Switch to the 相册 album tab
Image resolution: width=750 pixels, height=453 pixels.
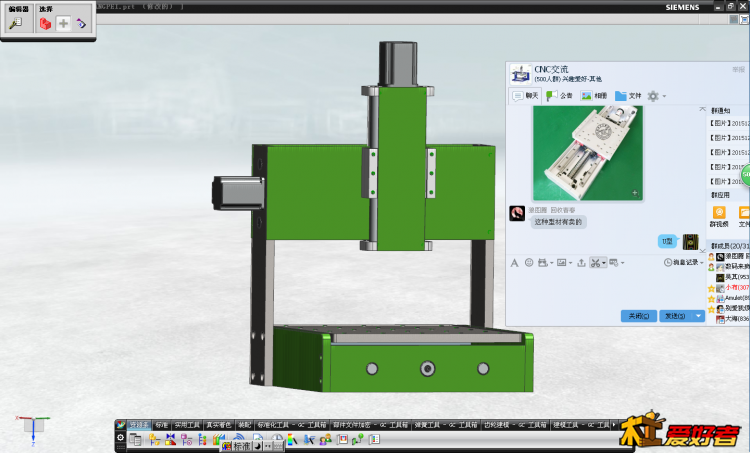593,96
